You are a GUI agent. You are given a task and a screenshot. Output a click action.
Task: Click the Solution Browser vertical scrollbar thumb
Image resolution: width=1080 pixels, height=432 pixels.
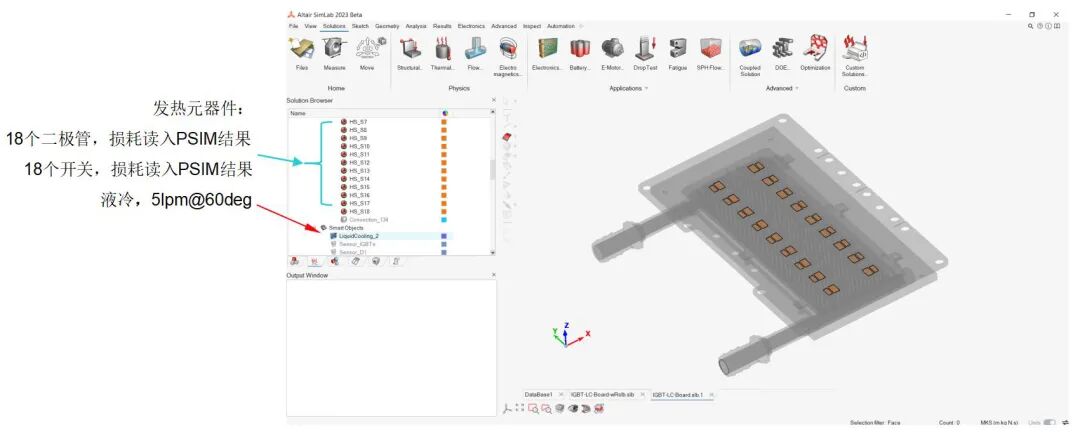pos(492,169)
